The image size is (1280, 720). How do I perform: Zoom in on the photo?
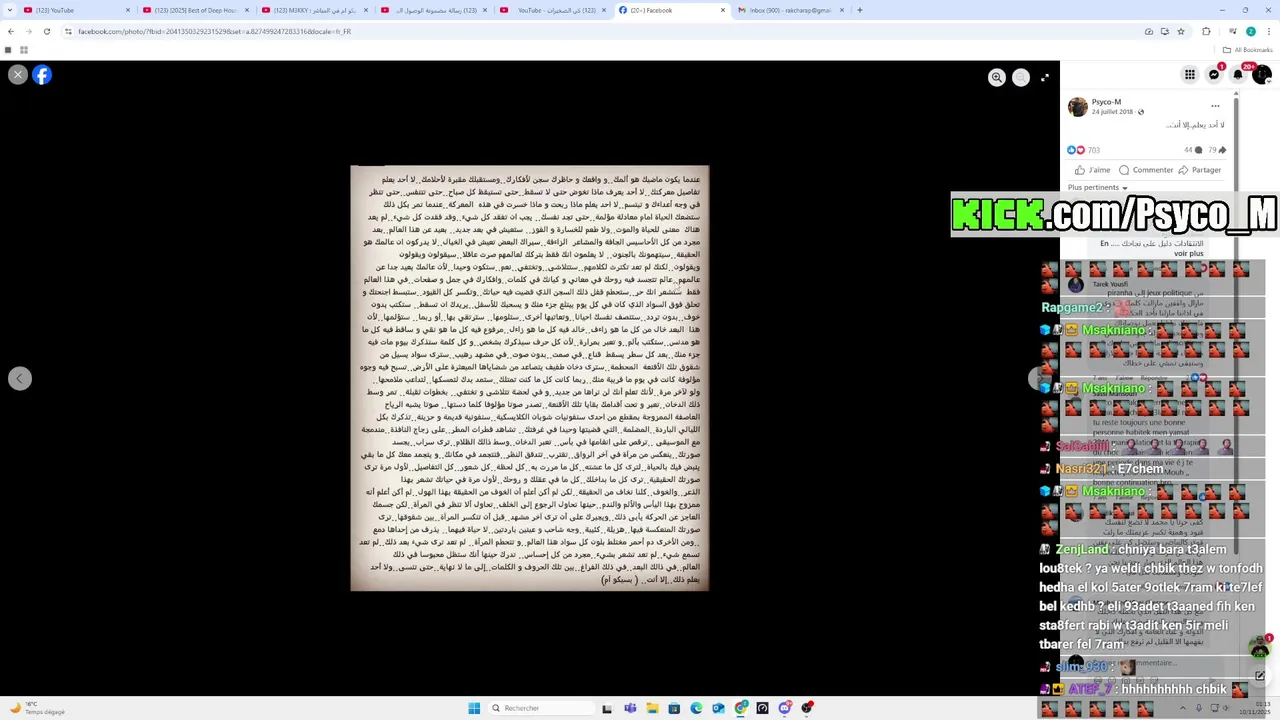(x=997, y=77)
